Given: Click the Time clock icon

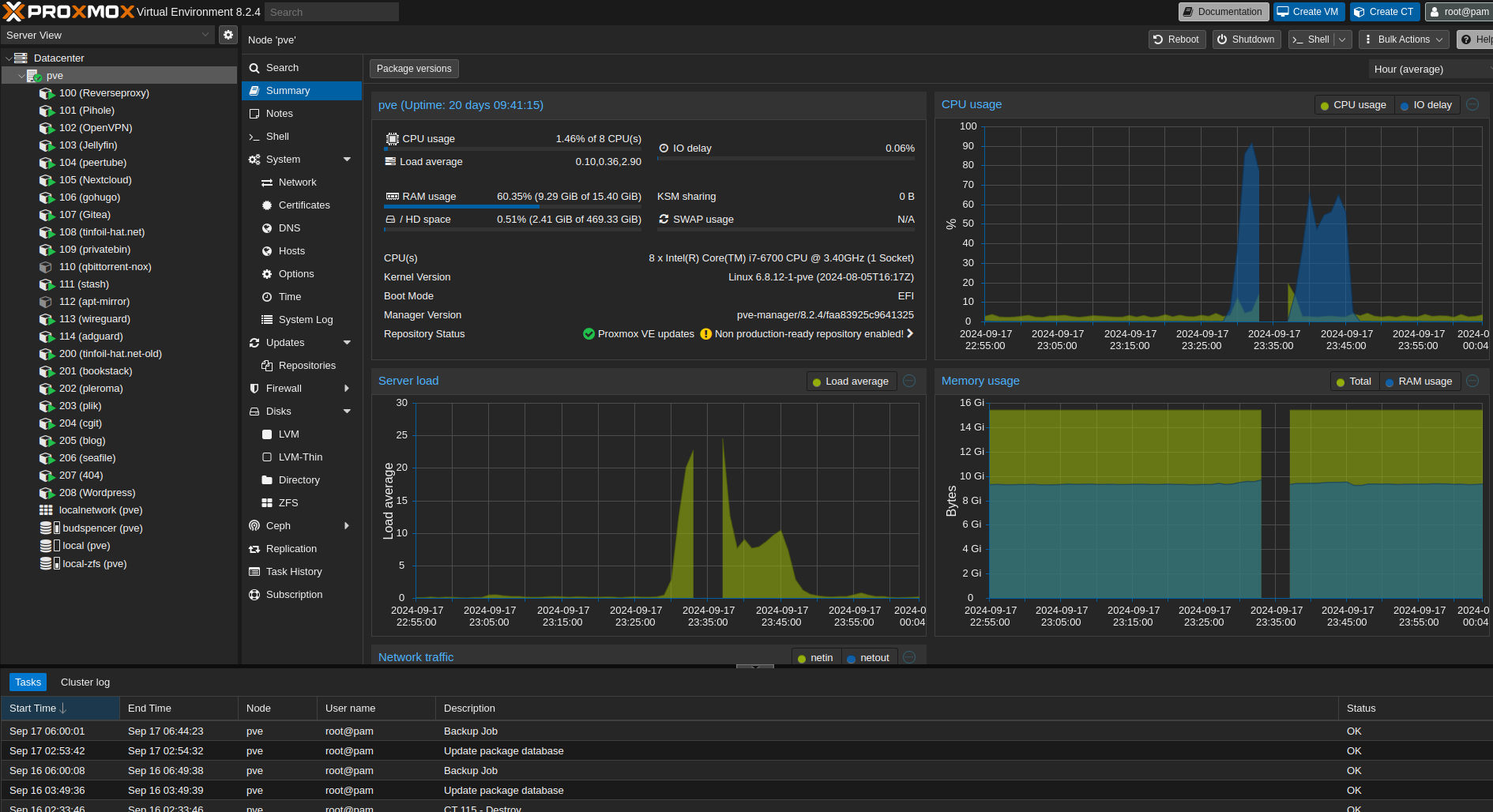Looking at the screenshot, I should [267, 297].
